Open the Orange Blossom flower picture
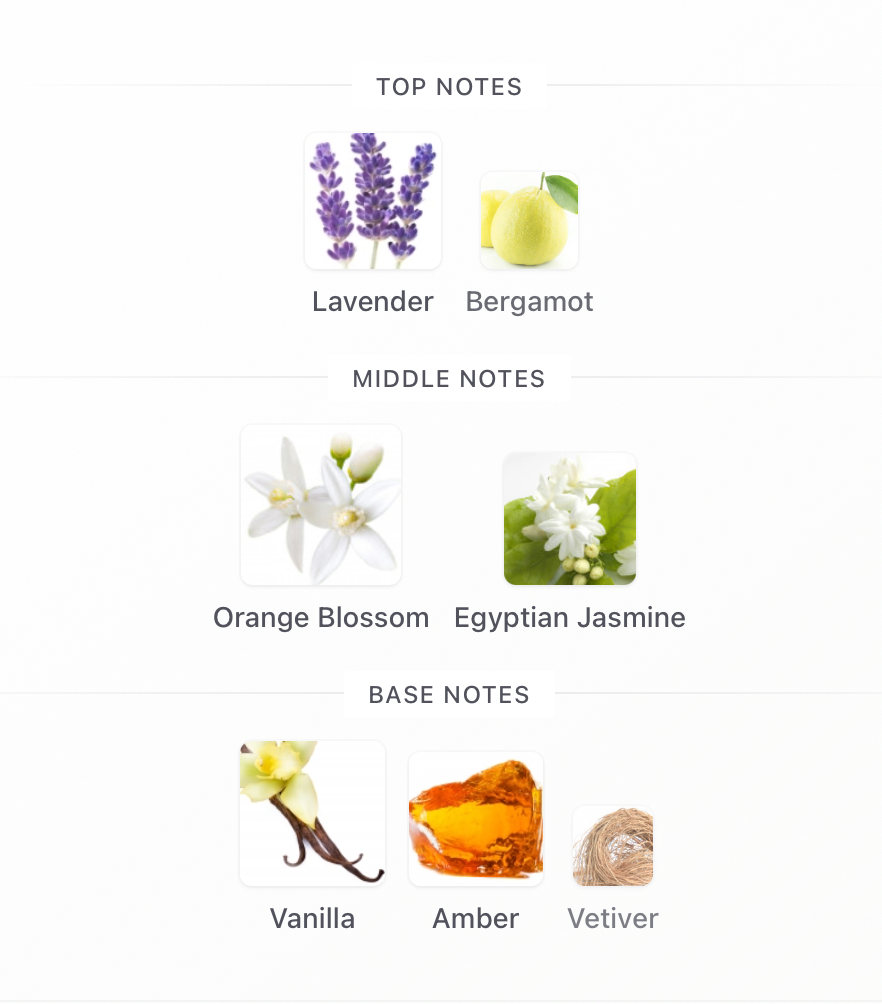 pyautogui.click(x=321, y=505)
